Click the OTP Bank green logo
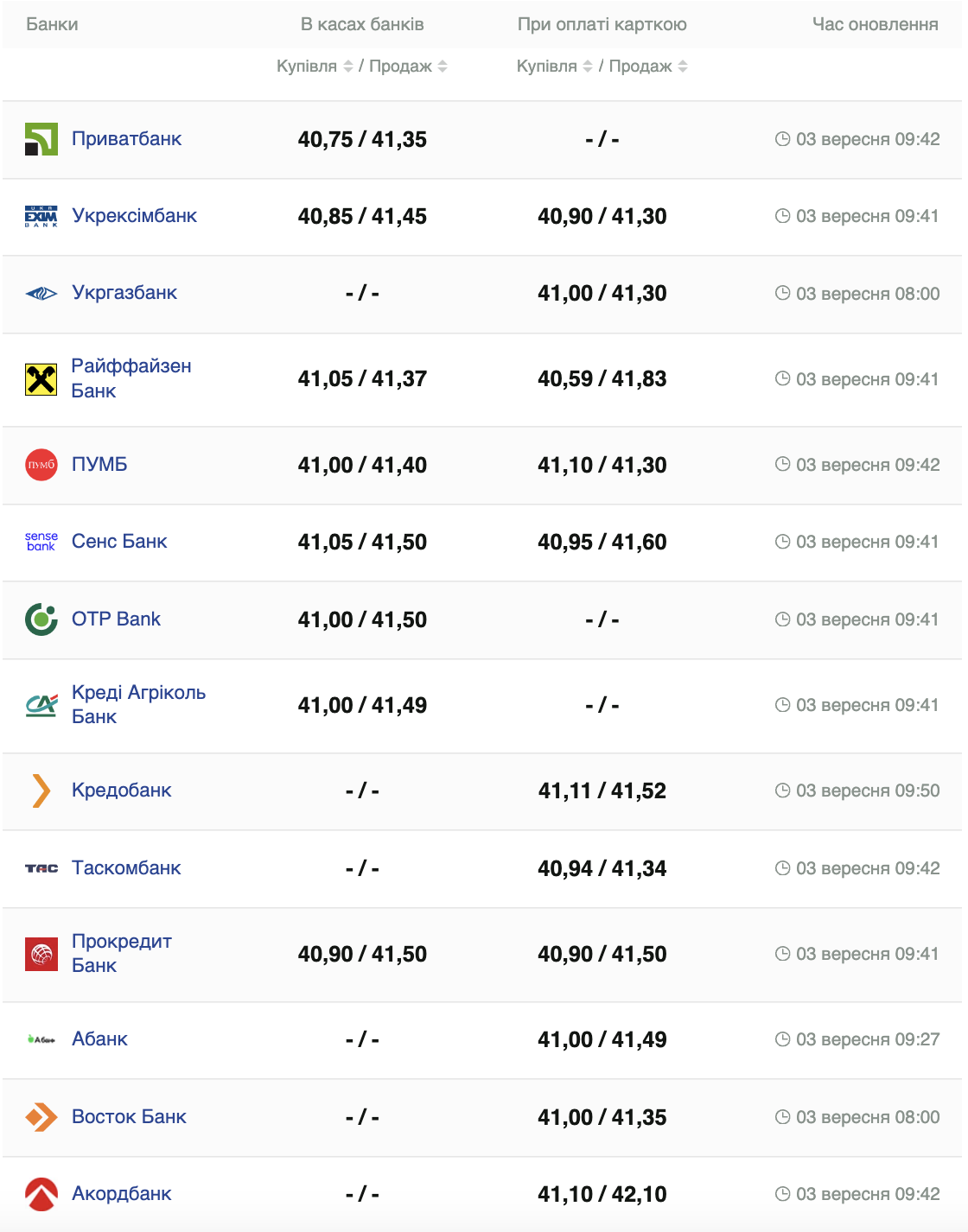The height and width of the screenshot is (1232, 968). coord(41,619)
